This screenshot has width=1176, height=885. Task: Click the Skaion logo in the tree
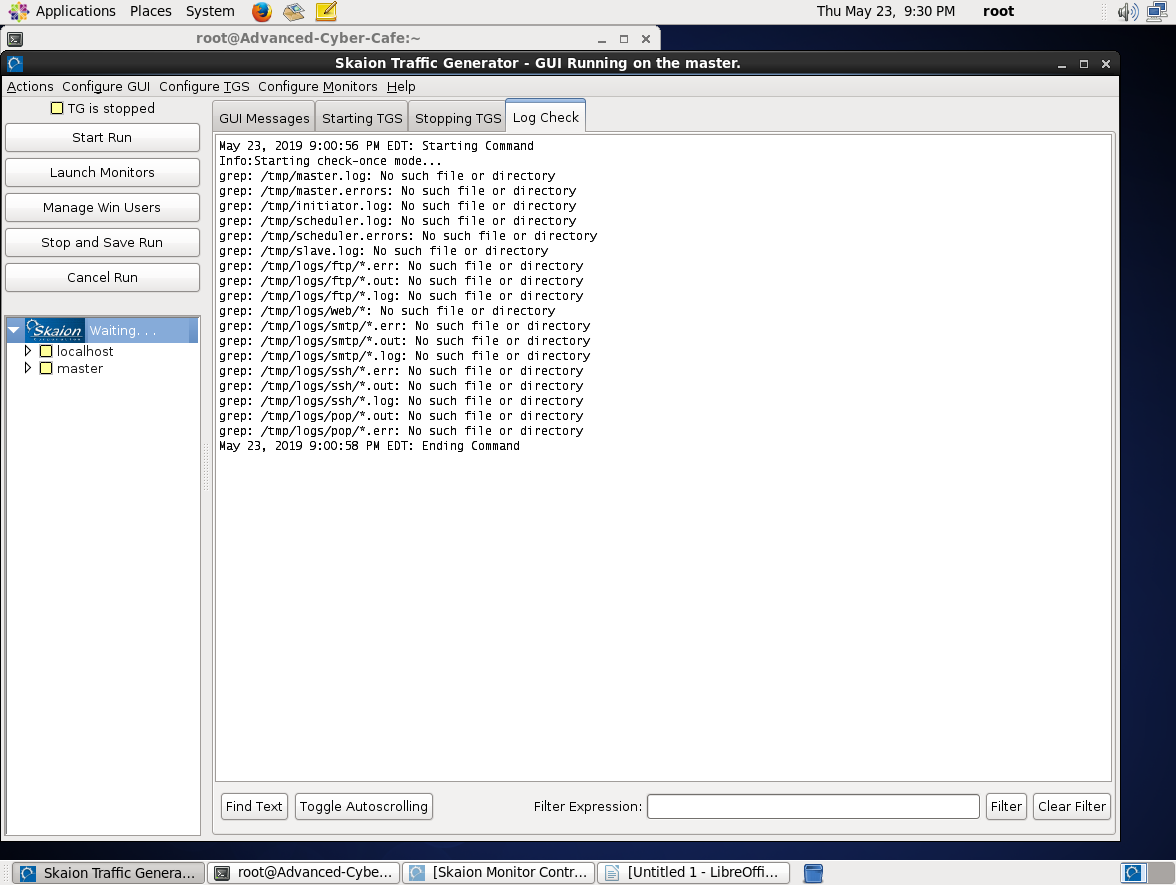[x=55, y=330]
